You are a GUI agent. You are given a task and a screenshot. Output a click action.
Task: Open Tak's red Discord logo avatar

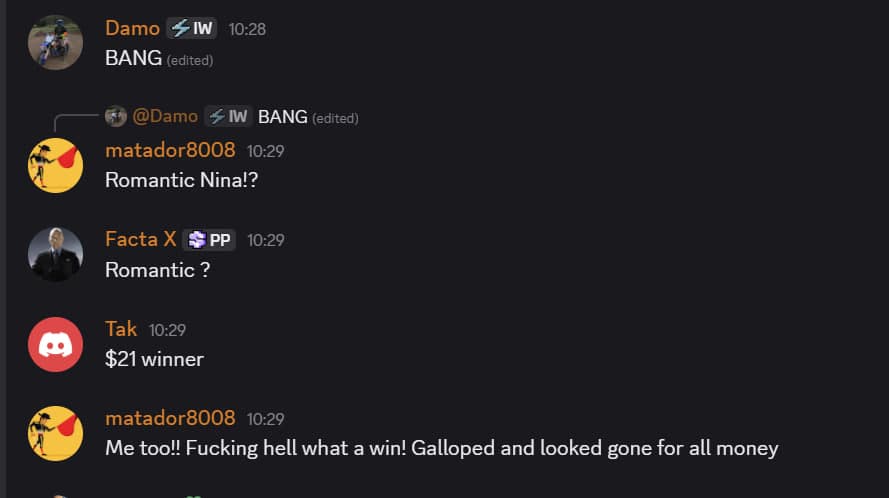click(55, 344)
